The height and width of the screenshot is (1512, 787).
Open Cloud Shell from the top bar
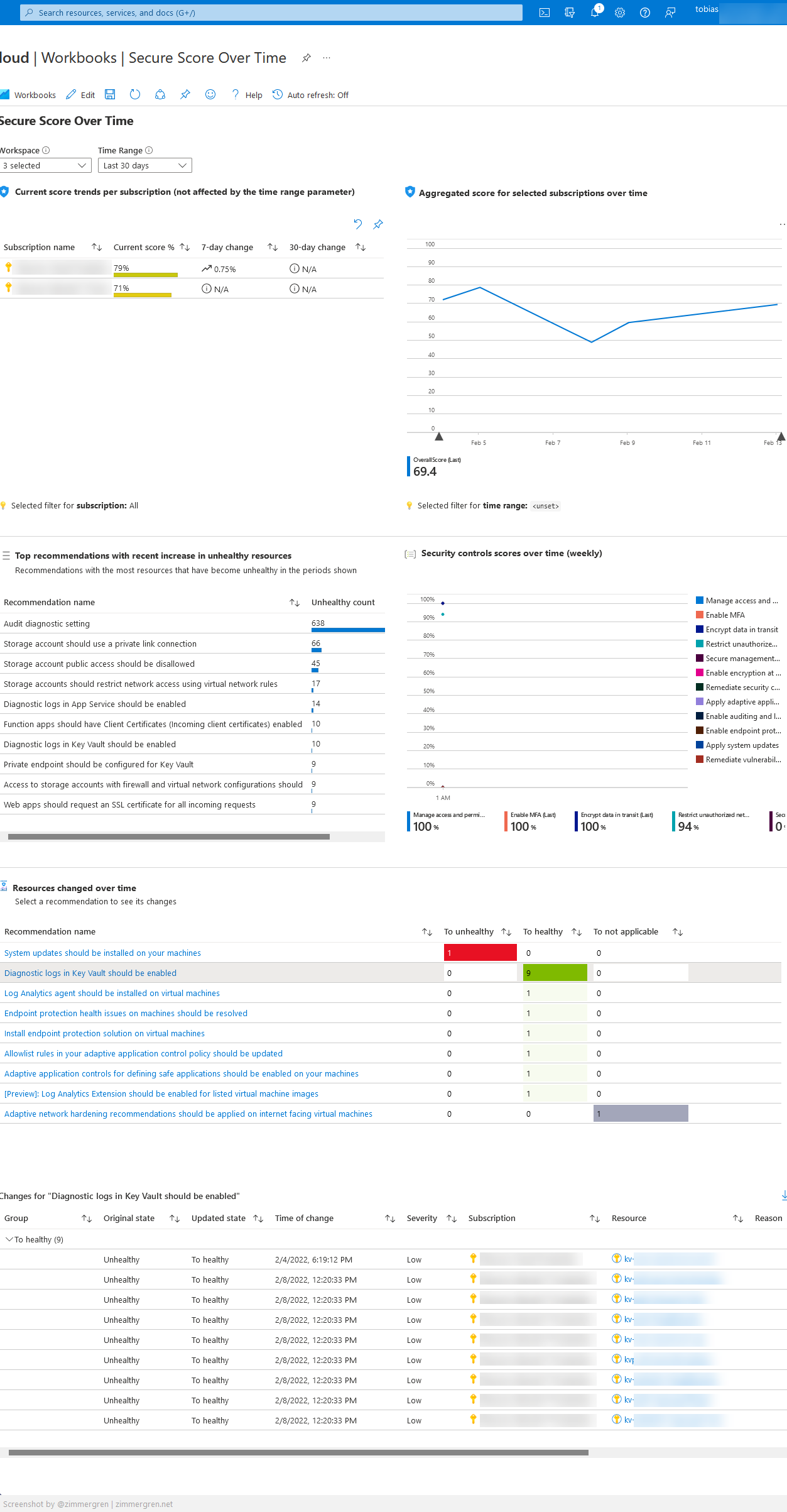pos(545,13)
